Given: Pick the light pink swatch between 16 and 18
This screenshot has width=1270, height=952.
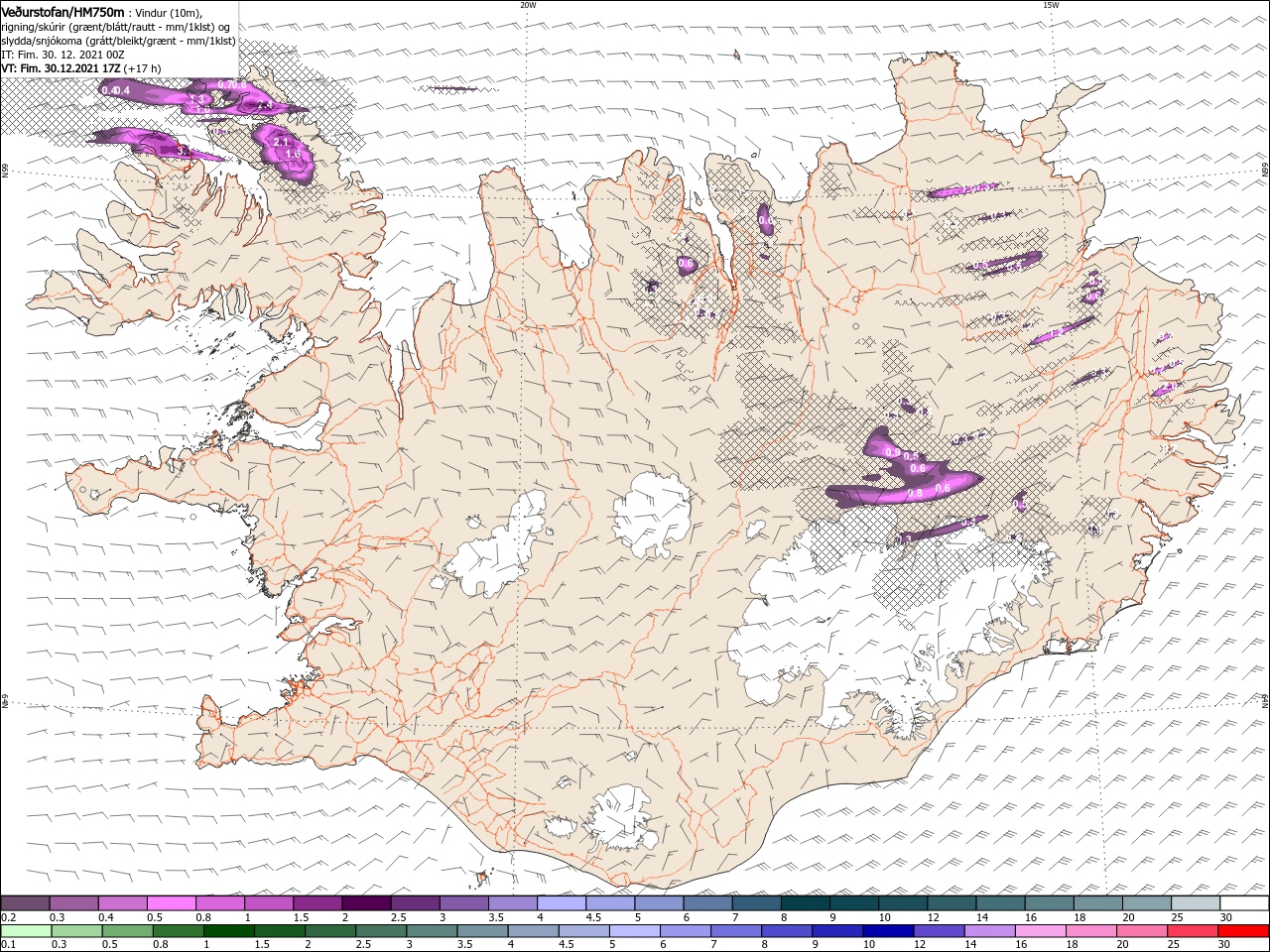Looking at the screenshot, I should [x=1041, y=931].
